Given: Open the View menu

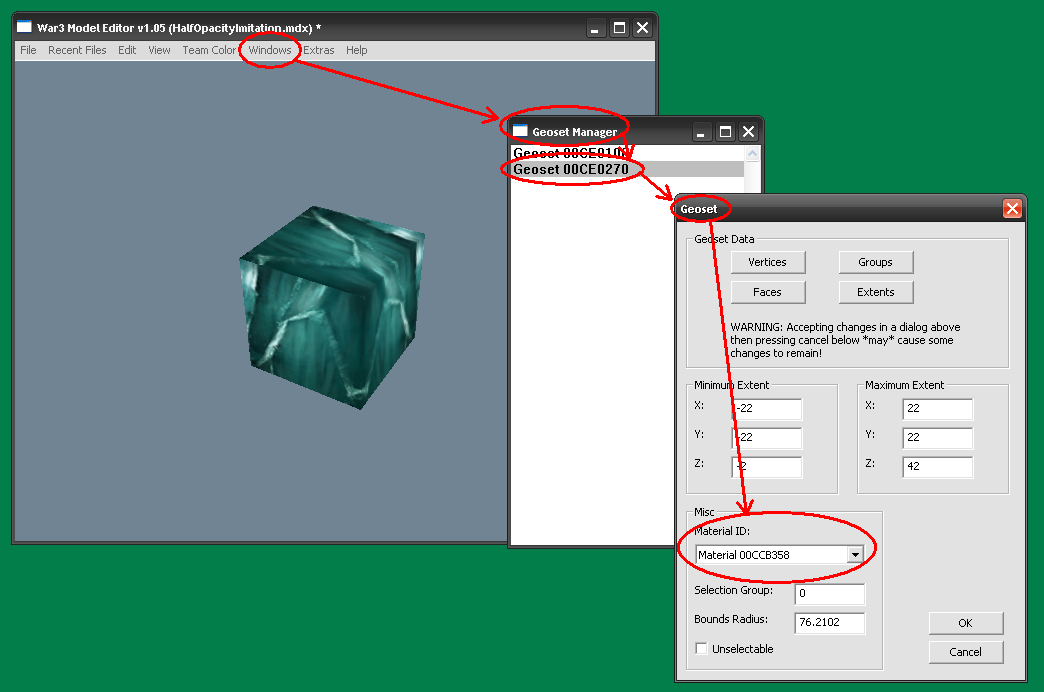Looking at the screenshot, I should click(159, 50).
